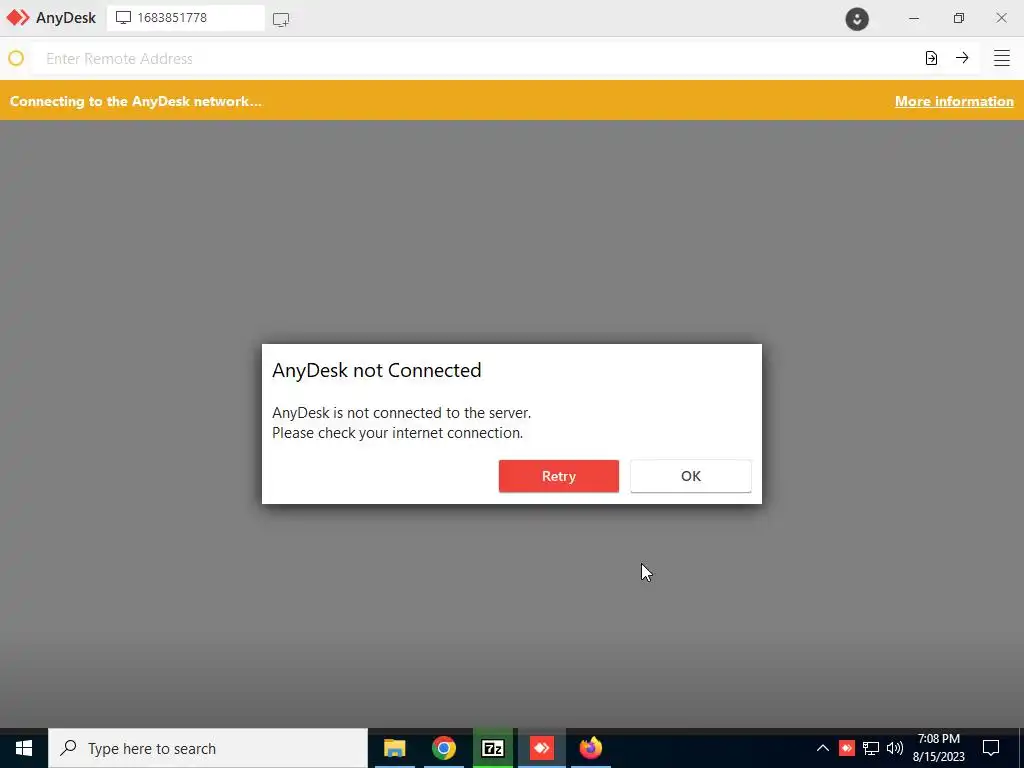Restore down the AnyDesk window
The width and height of the screenshot is (1024, 768).
(958, 18)
